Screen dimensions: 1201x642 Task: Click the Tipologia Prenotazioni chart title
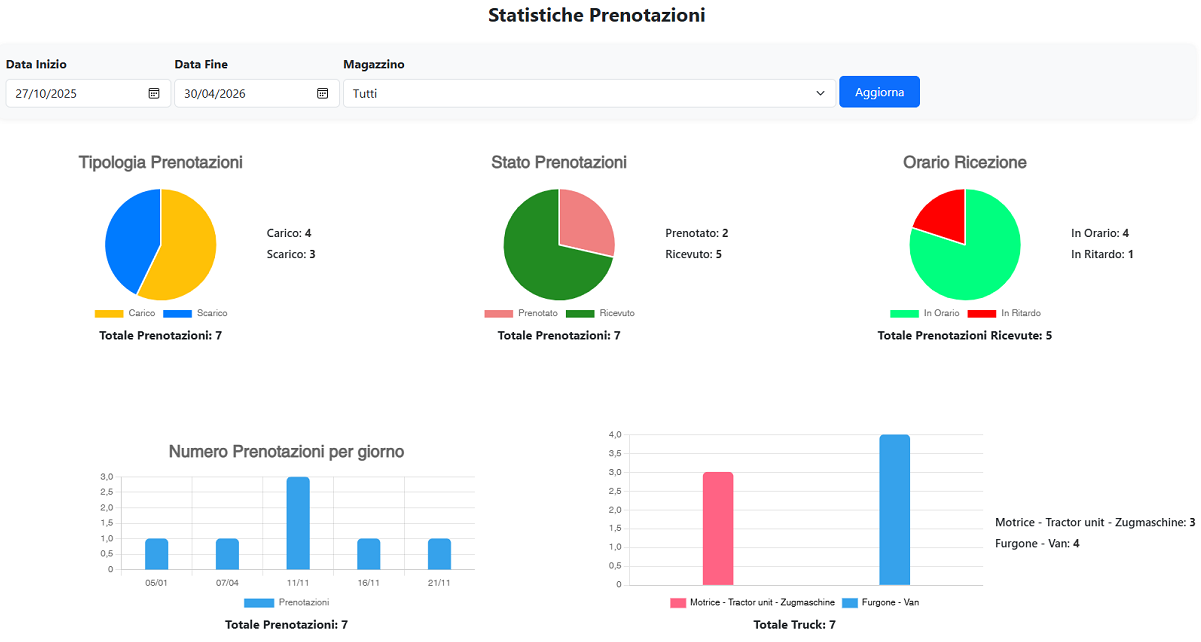pyautogui.click(x=161, y=162)
